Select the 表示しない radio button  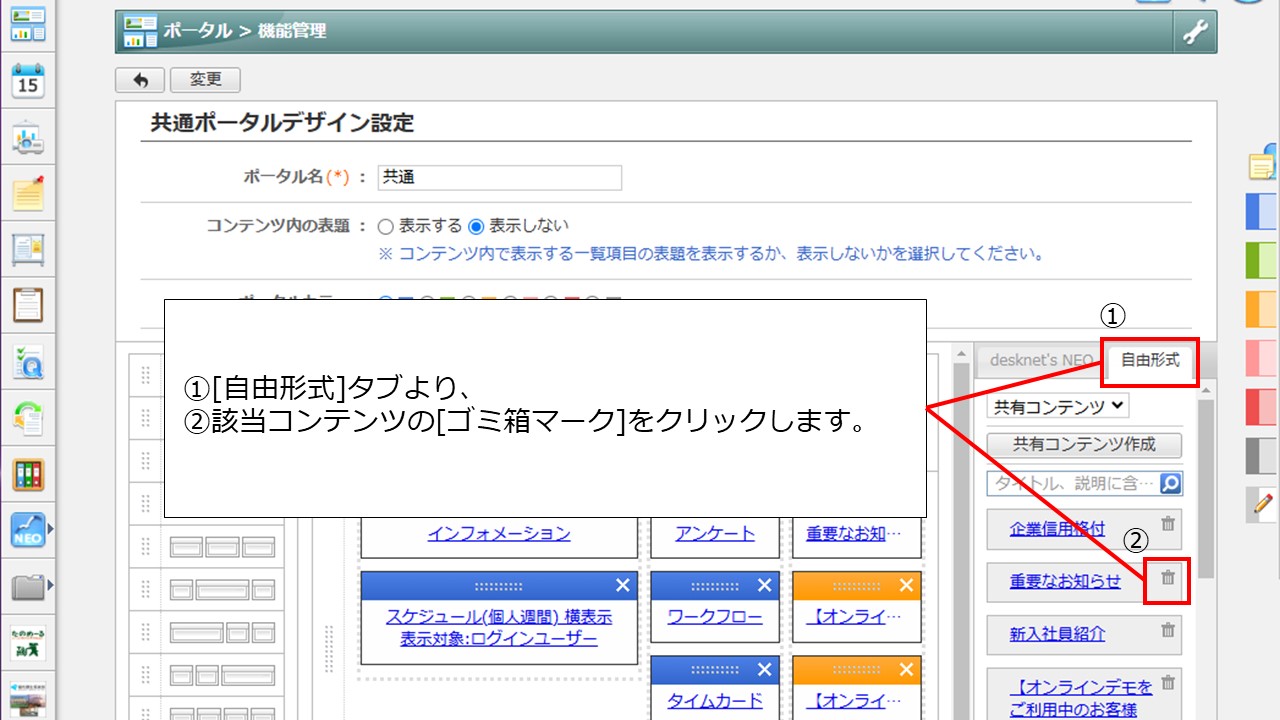coord(476,226)
